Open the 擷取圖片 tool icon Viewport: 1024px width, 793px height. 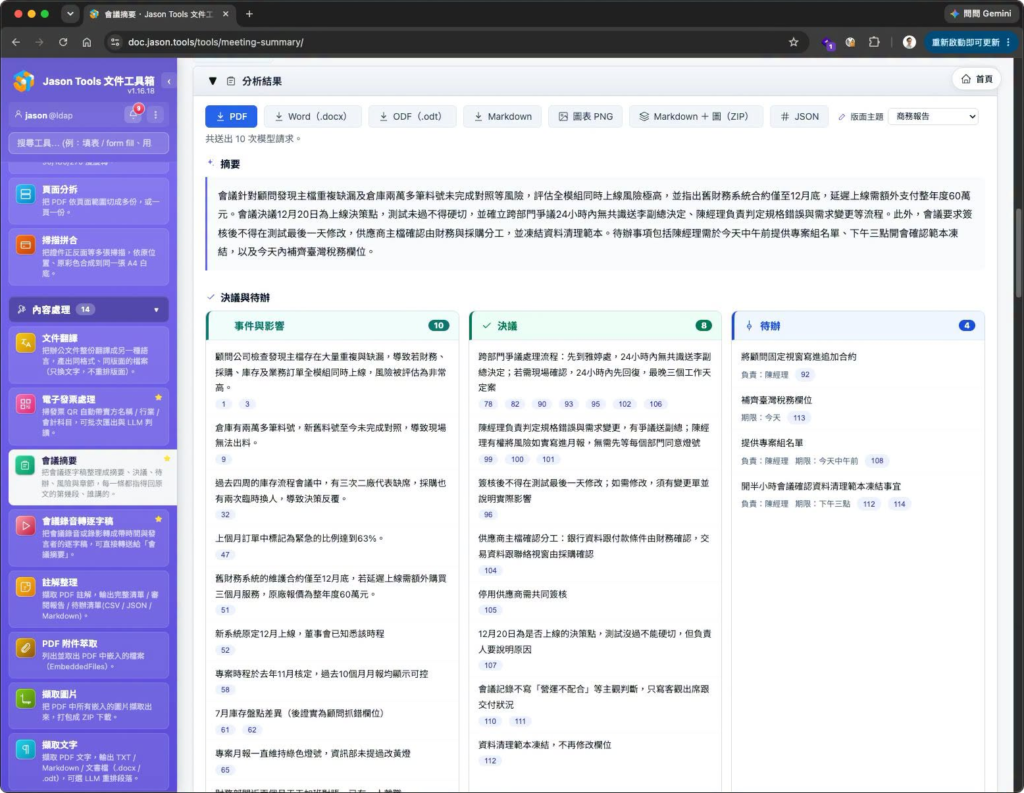[25, 699]
